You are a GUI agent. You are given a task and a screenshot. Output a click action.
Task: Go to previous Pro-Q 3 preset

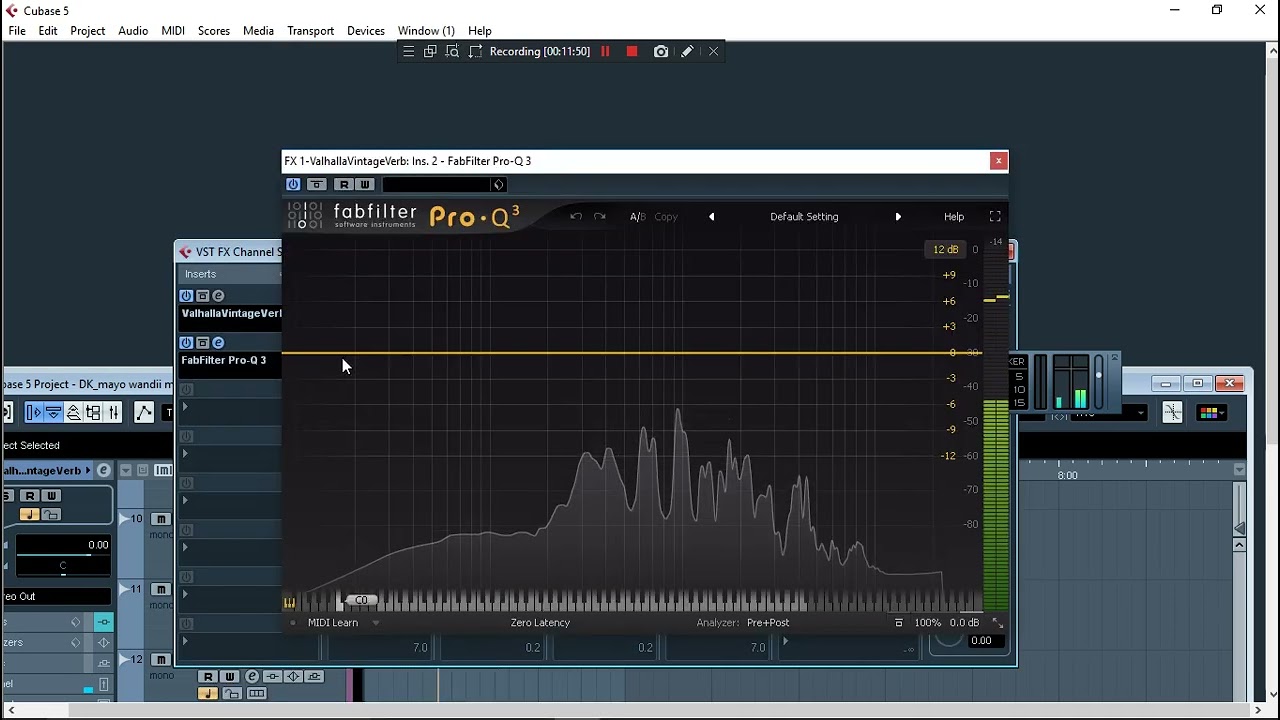pos(712,216)
